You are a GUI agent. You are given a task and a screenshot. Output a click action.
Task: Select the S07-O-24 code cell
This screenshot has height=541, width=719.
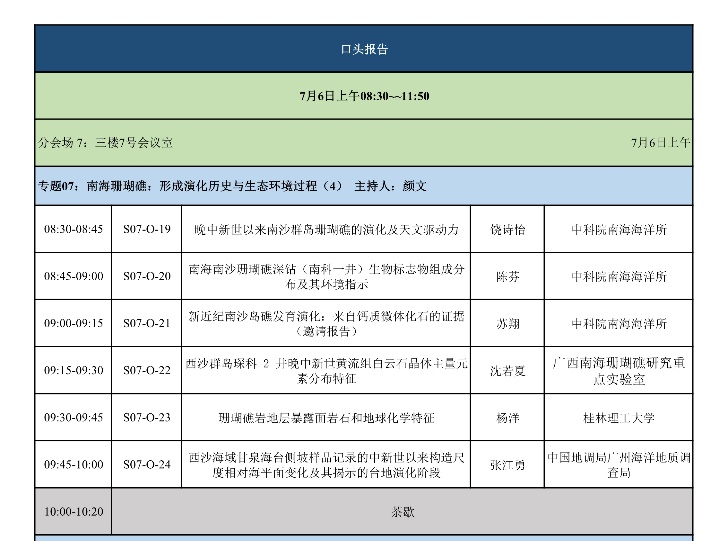click(147, 464)
